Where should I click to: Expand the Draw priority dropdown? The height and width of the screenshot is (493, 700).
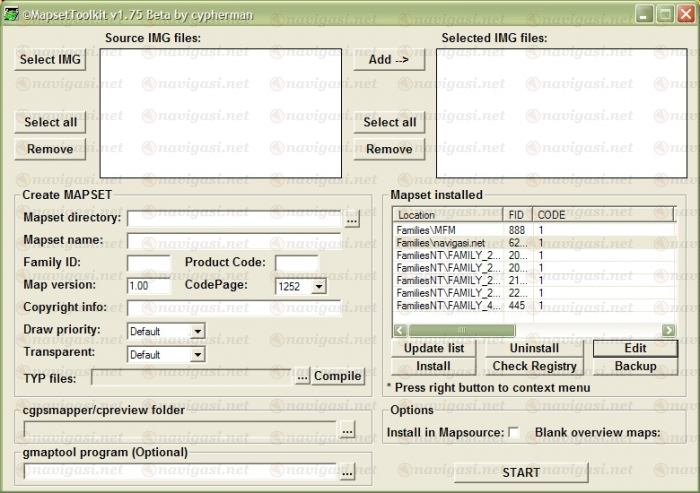(x=197, y=331)
